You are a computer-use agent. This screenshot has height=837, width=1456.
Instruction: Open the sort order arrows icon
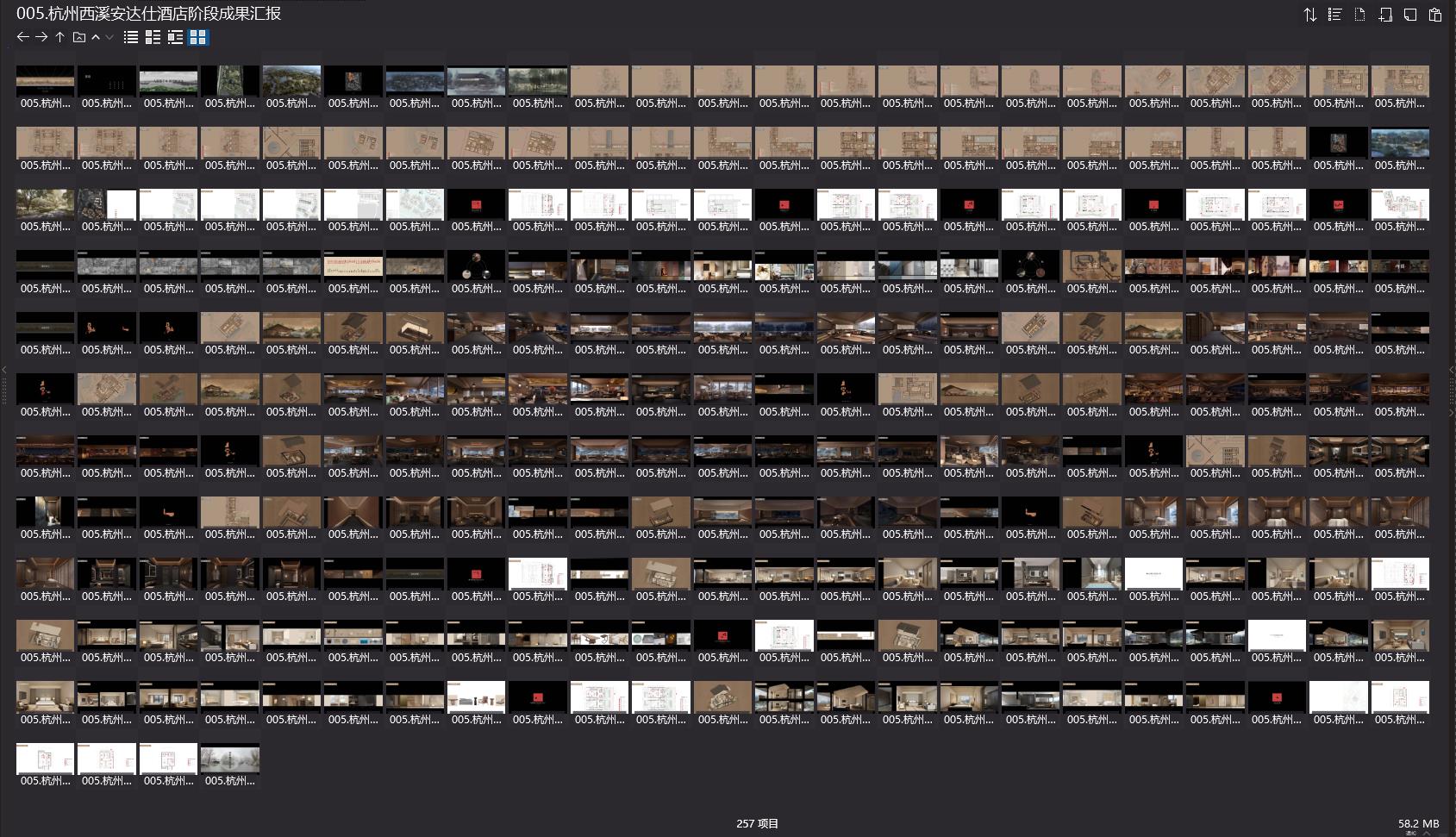[x=1309, y=15]
